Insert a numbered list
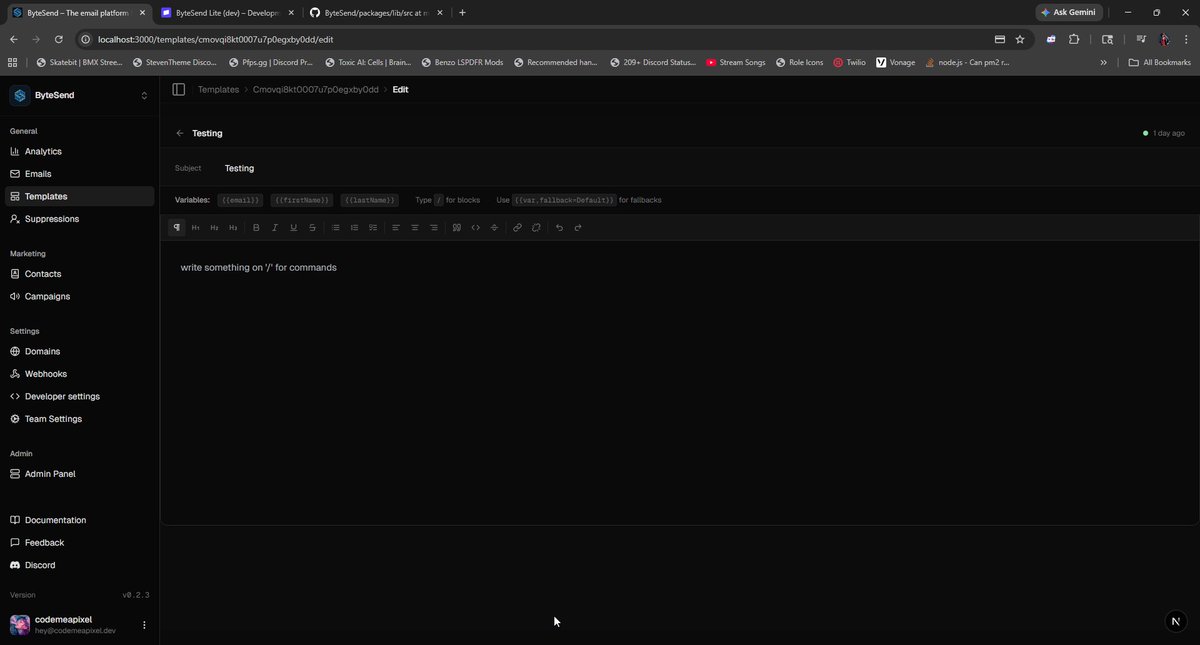The width and height of the screenshot is (1200, 645). [x=354, y=227]
